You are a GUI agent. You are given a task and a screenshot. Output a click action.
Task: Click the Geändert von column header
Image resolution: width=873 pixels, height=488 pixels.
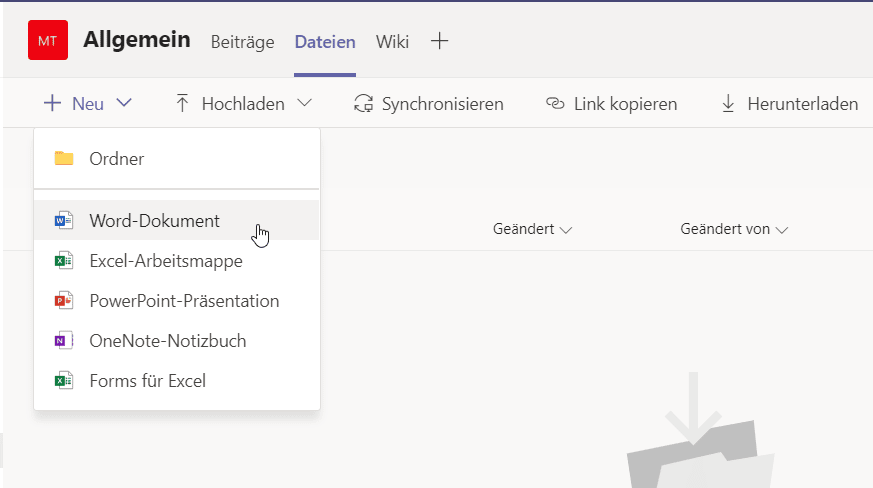pyautogui.click(x=725, y=229)
